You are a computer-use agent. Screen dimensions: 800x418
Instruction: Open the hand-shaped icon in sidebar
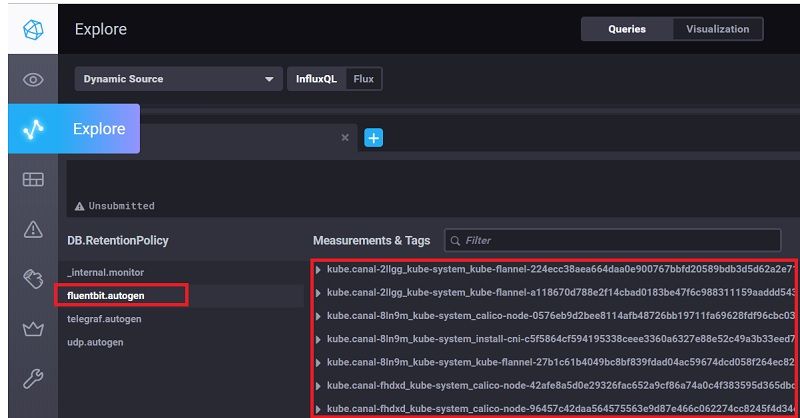tap(33, 279)
